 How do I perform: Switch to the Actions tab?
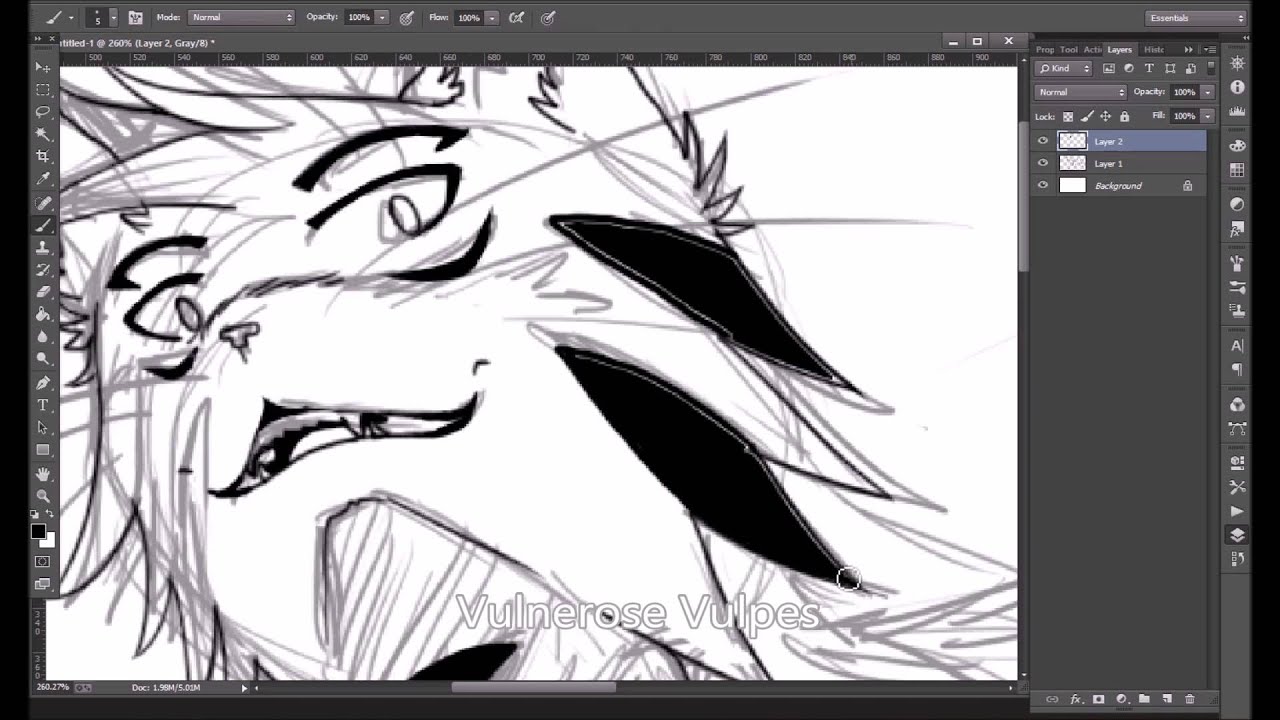[x=1093, y=49]
